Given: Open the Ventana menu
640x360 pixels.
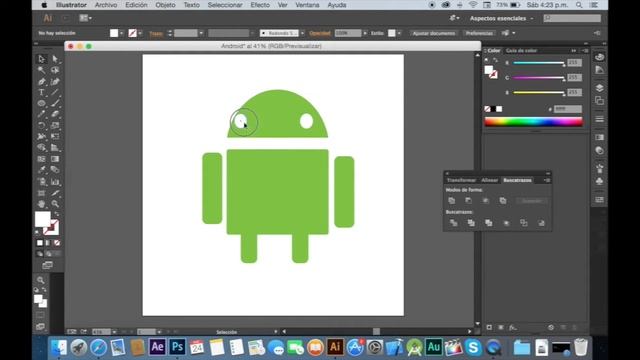Looking at the screenshot, I should (307, 5).
